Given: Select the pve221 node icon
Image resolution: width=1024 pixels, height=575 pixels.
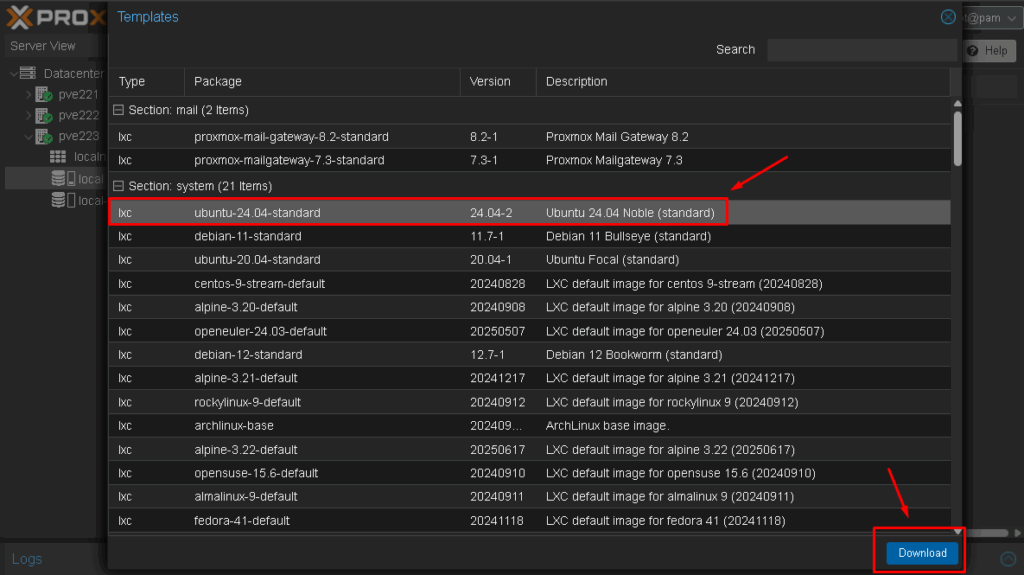Looking at the screenshot, I should tap(43, 95).
